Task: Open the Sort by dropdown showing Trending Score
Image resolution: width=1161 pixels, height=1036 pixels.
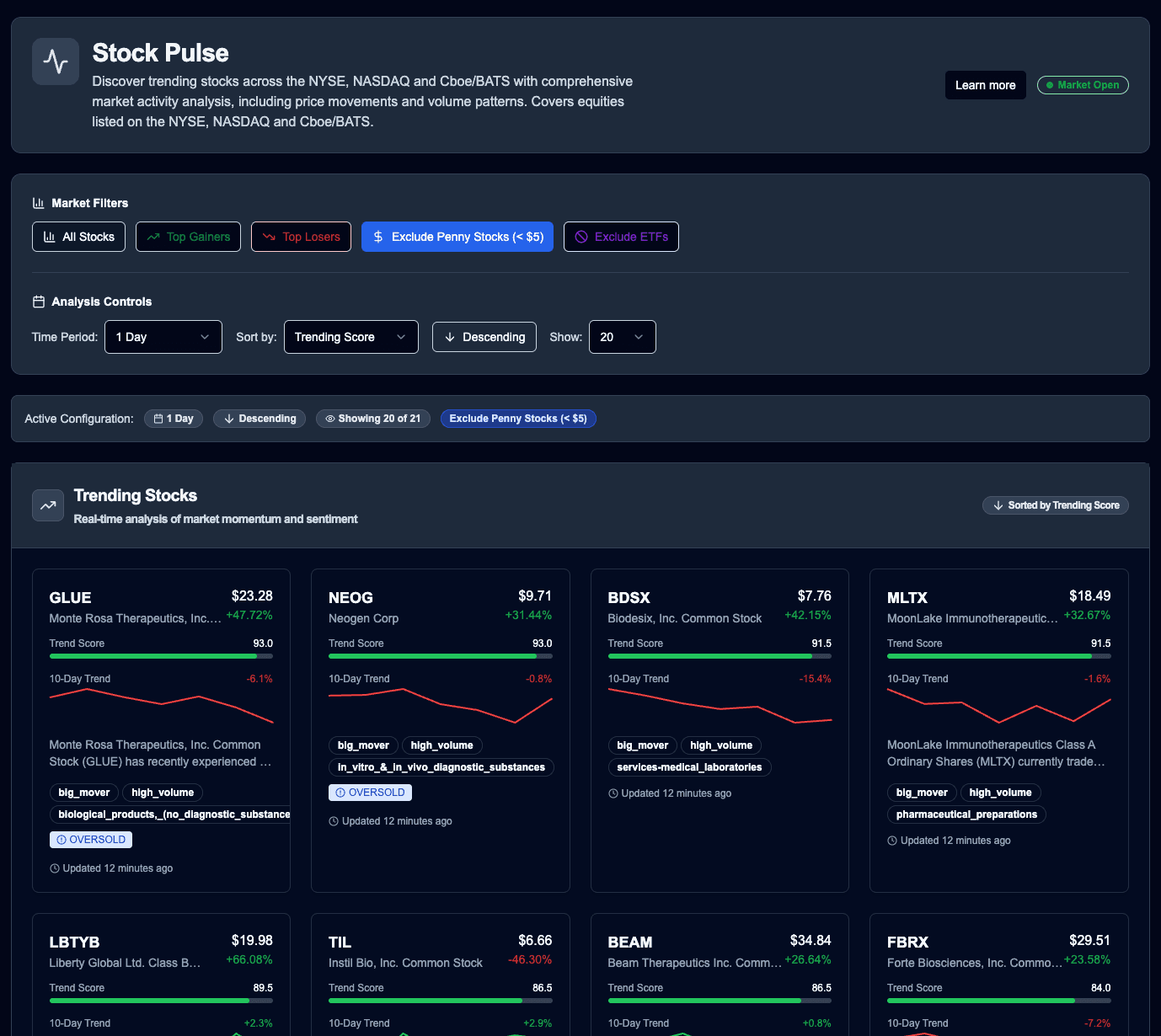Action: click(350, 337)
